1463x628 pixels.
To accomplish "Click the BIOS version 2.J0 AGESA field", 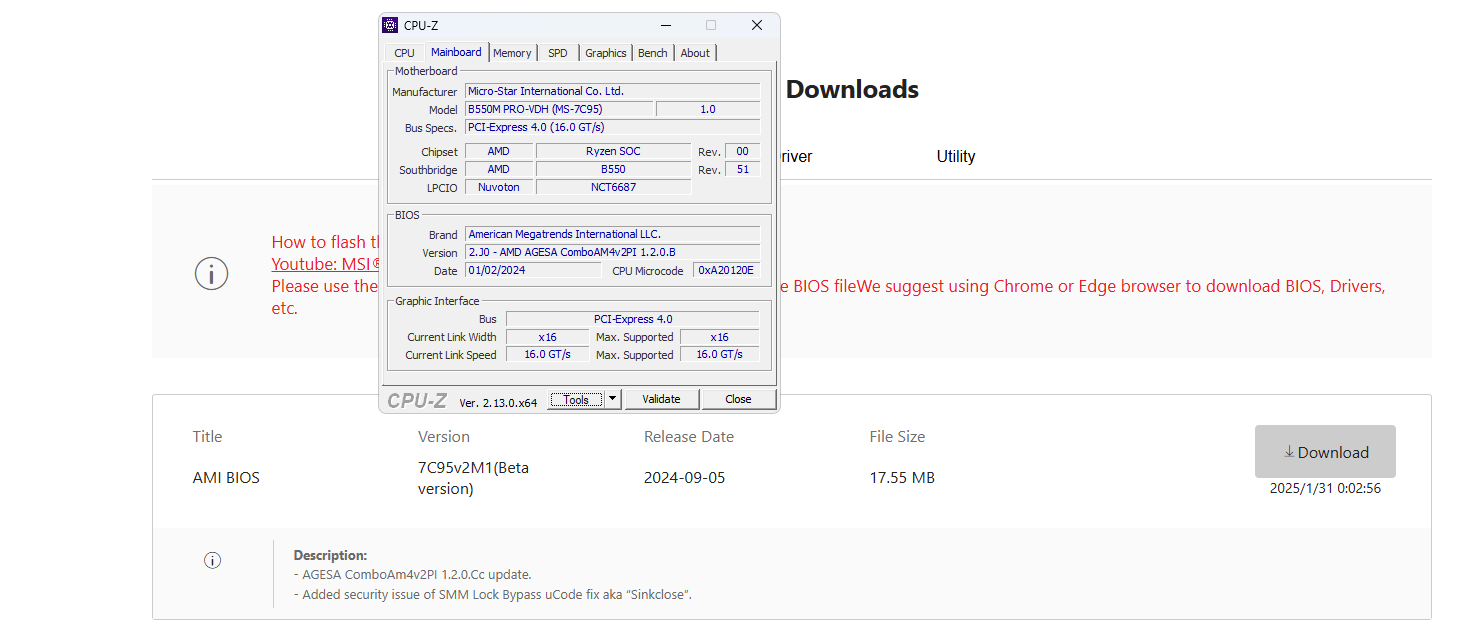I will click(x=612, y=252).
